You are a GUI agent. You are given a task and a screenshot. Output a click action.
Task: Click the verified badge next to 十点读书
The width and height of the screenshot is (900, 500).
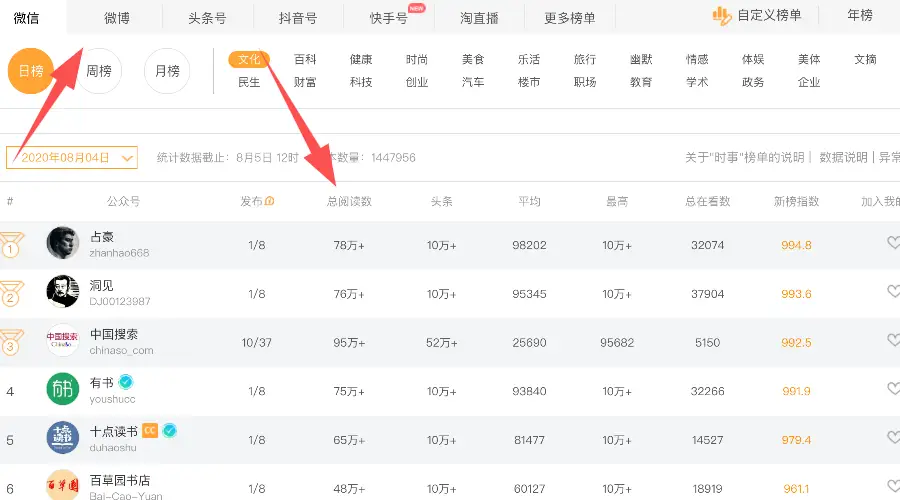169,431
